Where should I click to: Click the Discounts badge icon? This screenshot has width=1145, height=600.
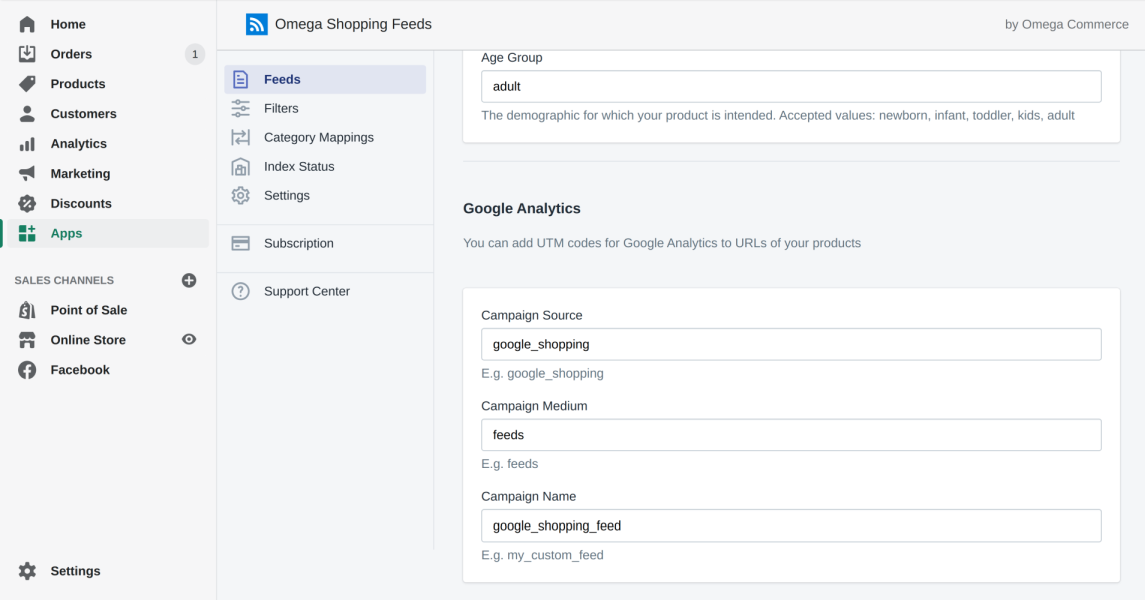(x=27, y=204)
